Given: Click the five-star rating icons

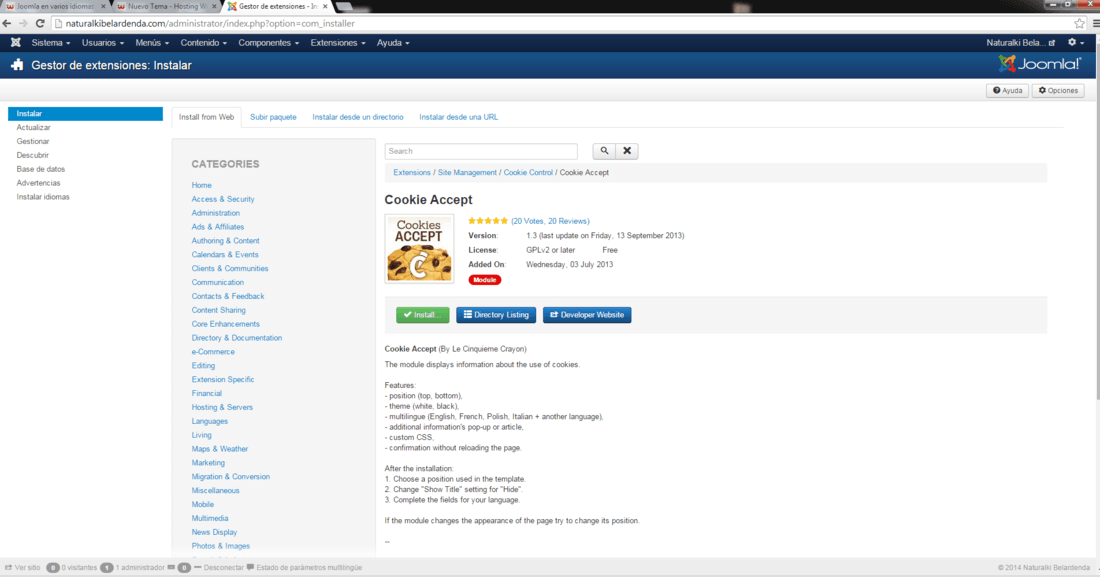Looking at the screenshot, I should point(488,221).
